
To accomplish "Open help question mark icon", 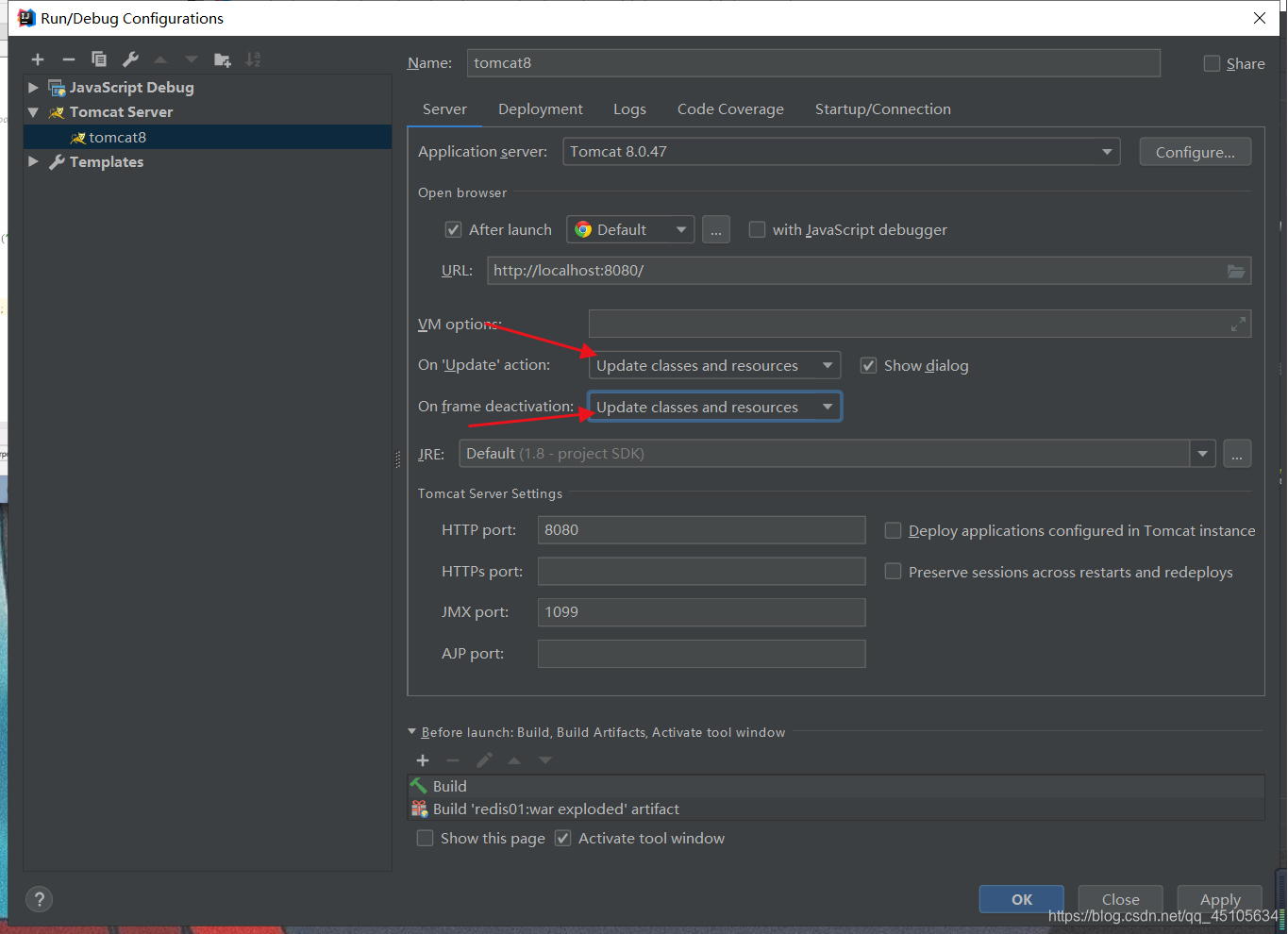I will tap(39, 899).
